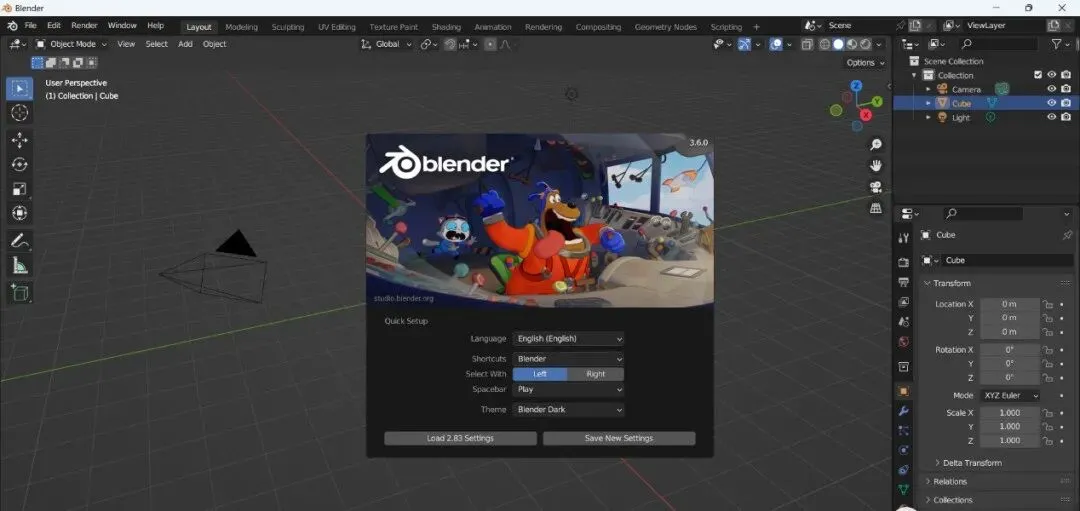Hide the Camera object in viewport
This screenshot has height=511, width=1080.
(x=1051, y=89)
